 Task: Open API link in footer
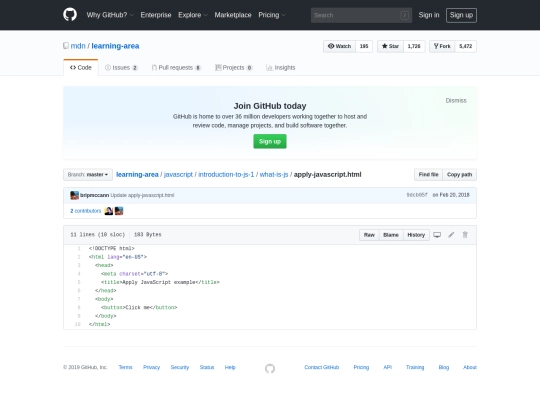387,367
